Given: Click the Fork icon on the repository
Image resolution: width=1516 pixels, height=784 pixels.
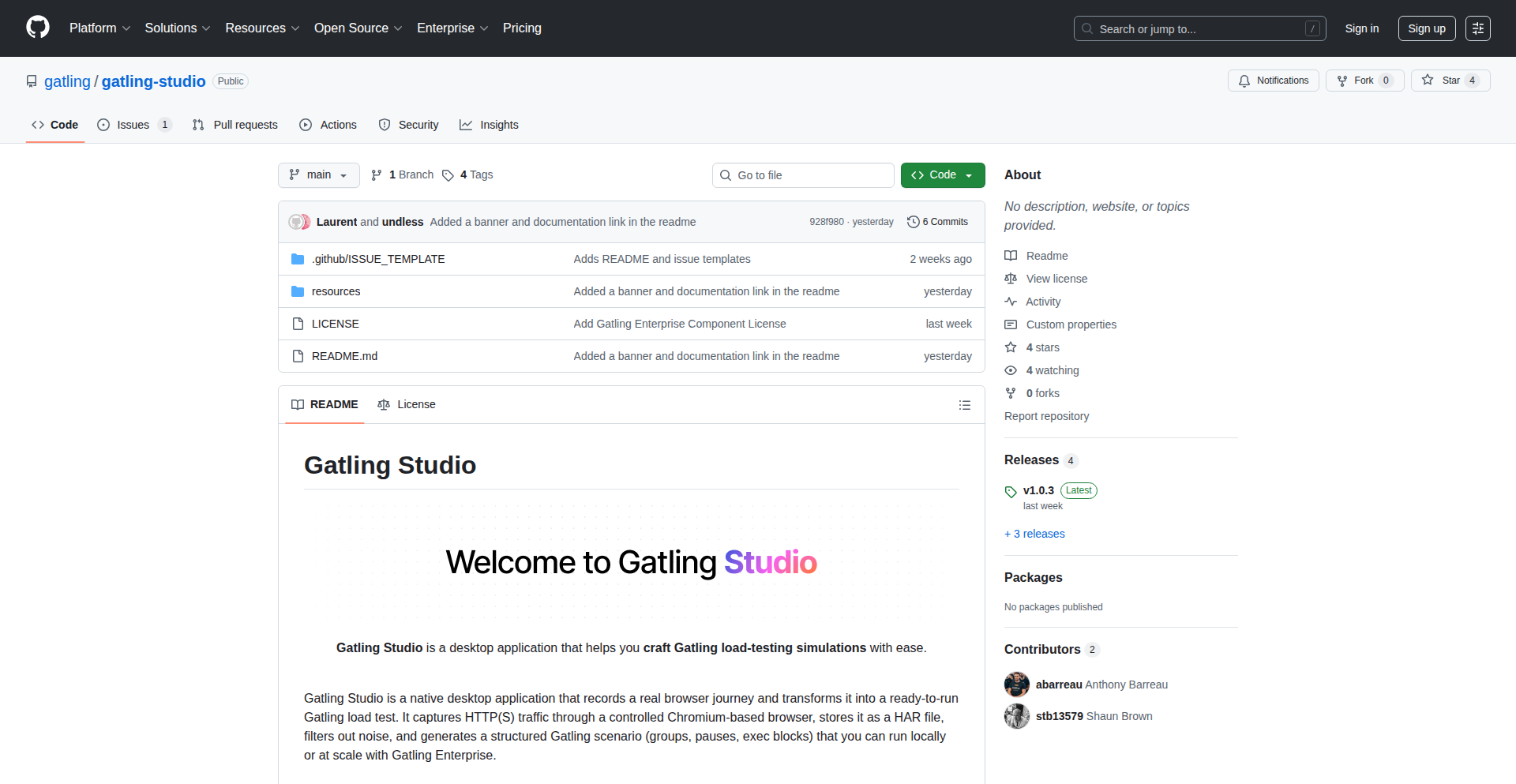Looking at the screenshot, I should tap(1343, 81).
